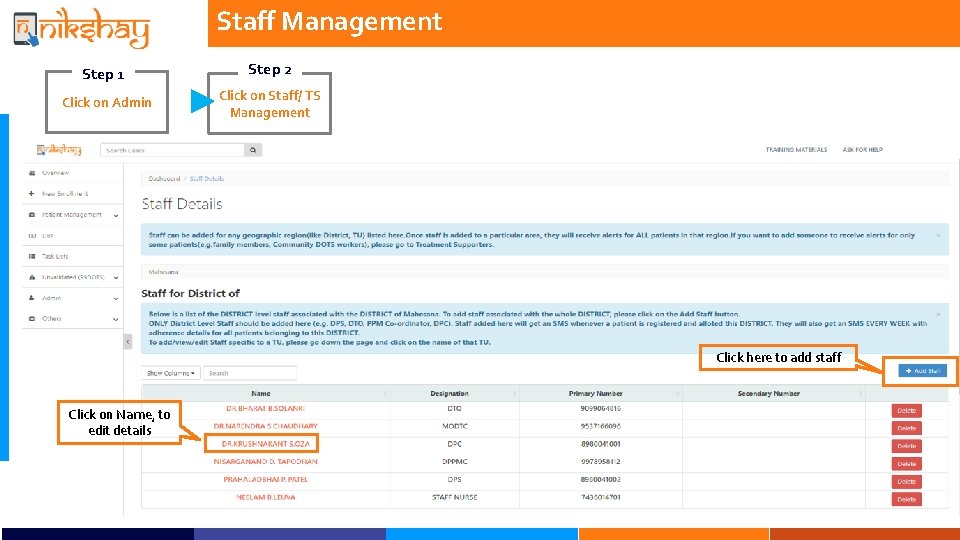960x540 pixels.
Task: Click the DBT sidebar icon
Action: coord(32,236)
